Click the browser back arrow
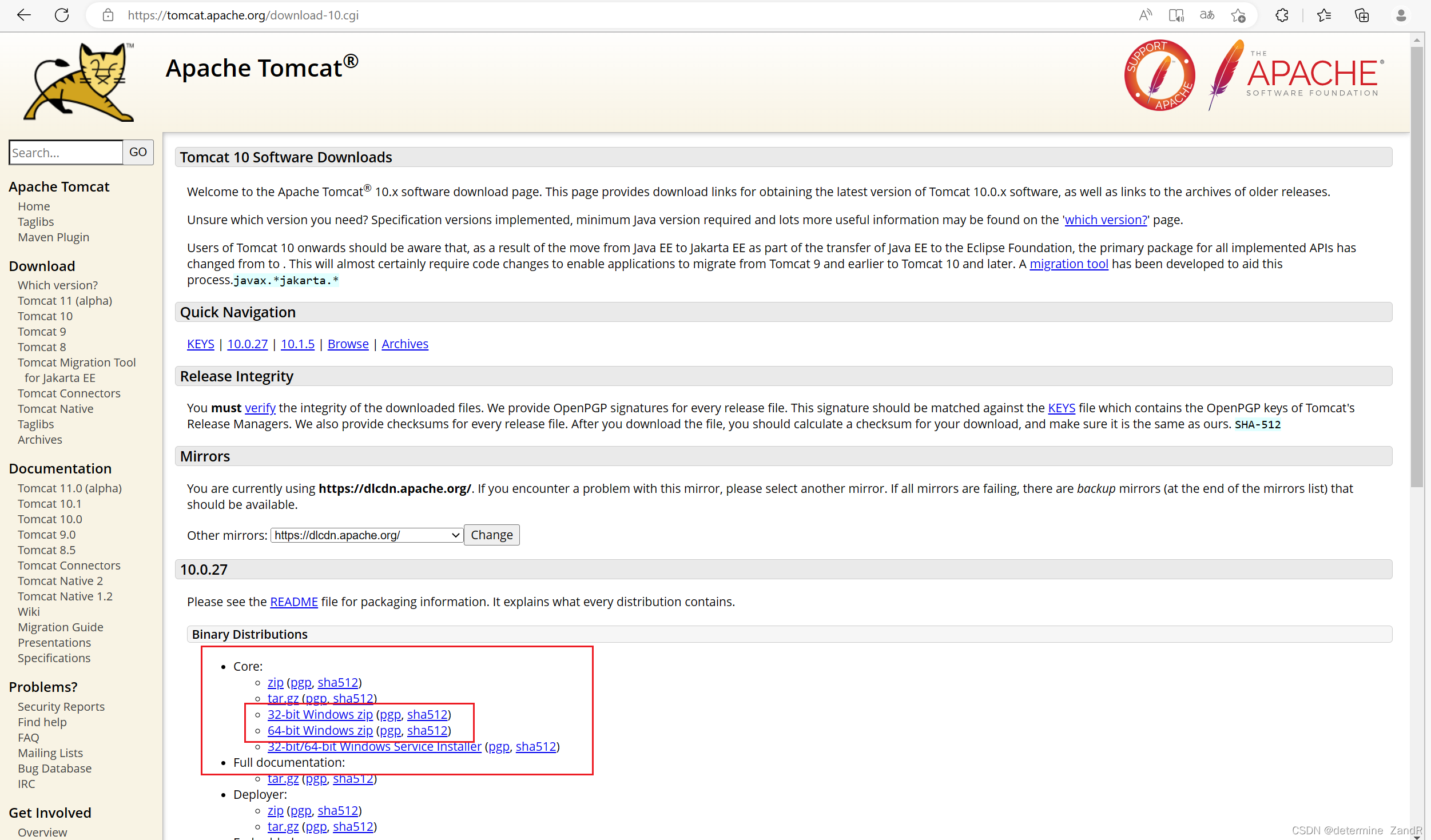1431x840 pixels. click(x=23, y=15)
